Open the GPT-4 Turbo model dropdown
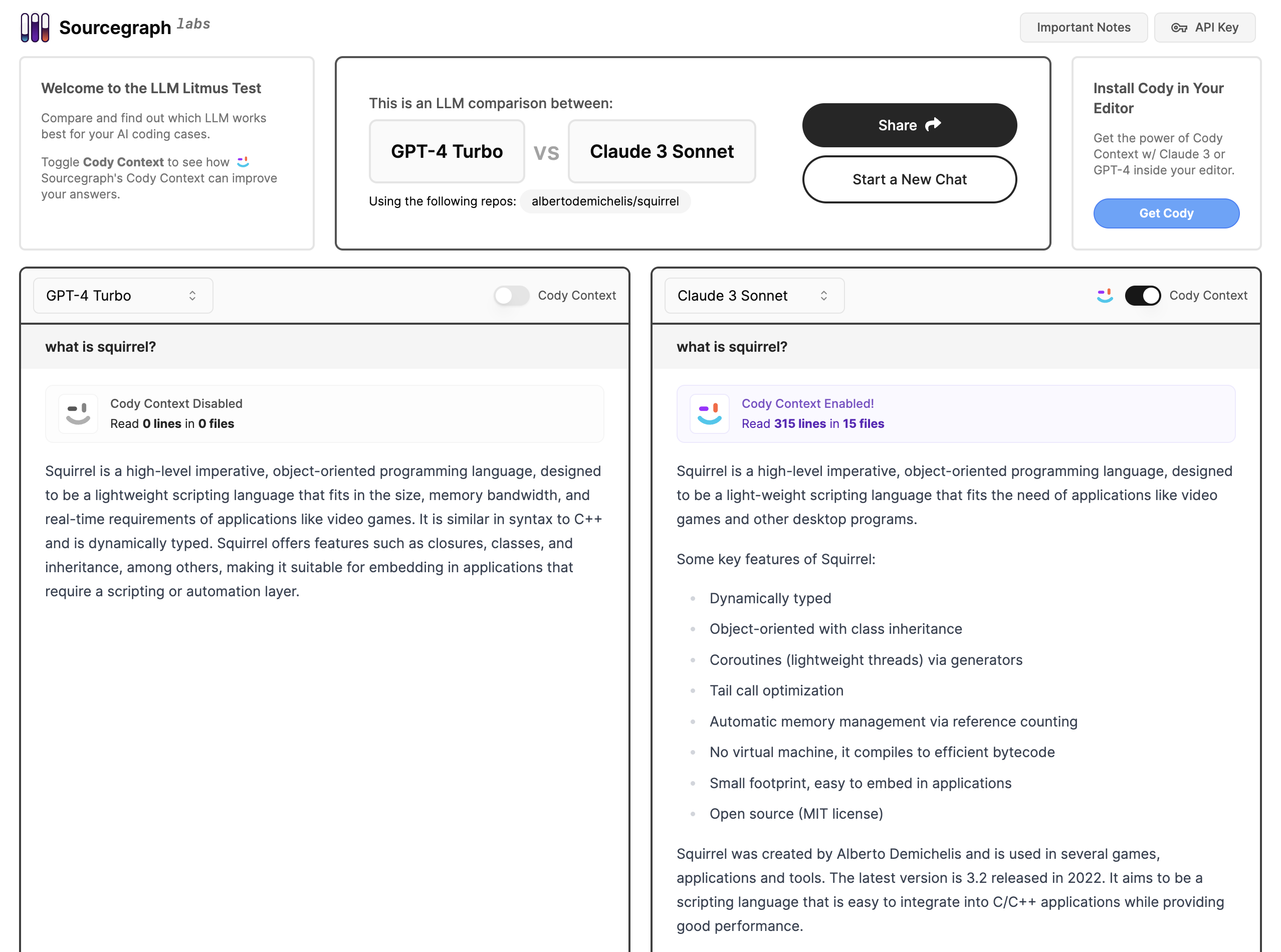1281x952 pixels. (x=123, y=296)
